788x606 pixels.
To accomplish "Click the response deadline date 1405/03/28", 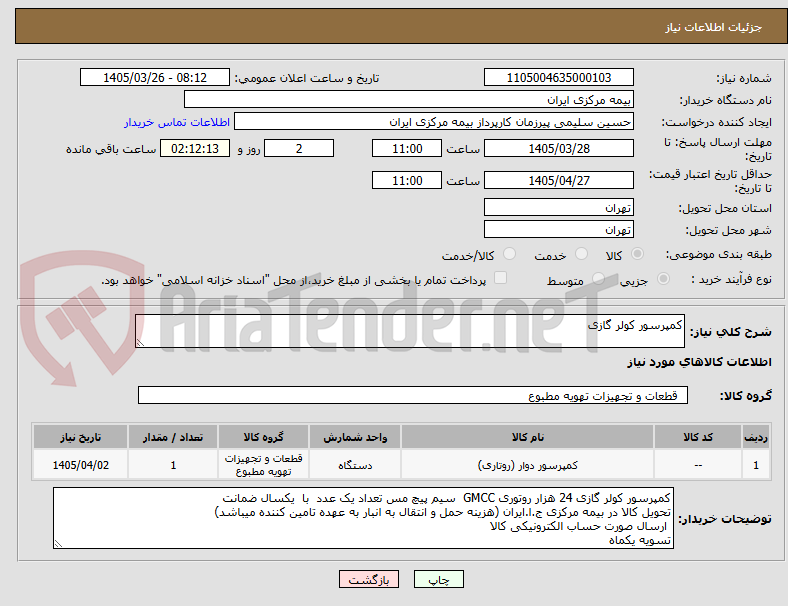I will pos(558,148).
